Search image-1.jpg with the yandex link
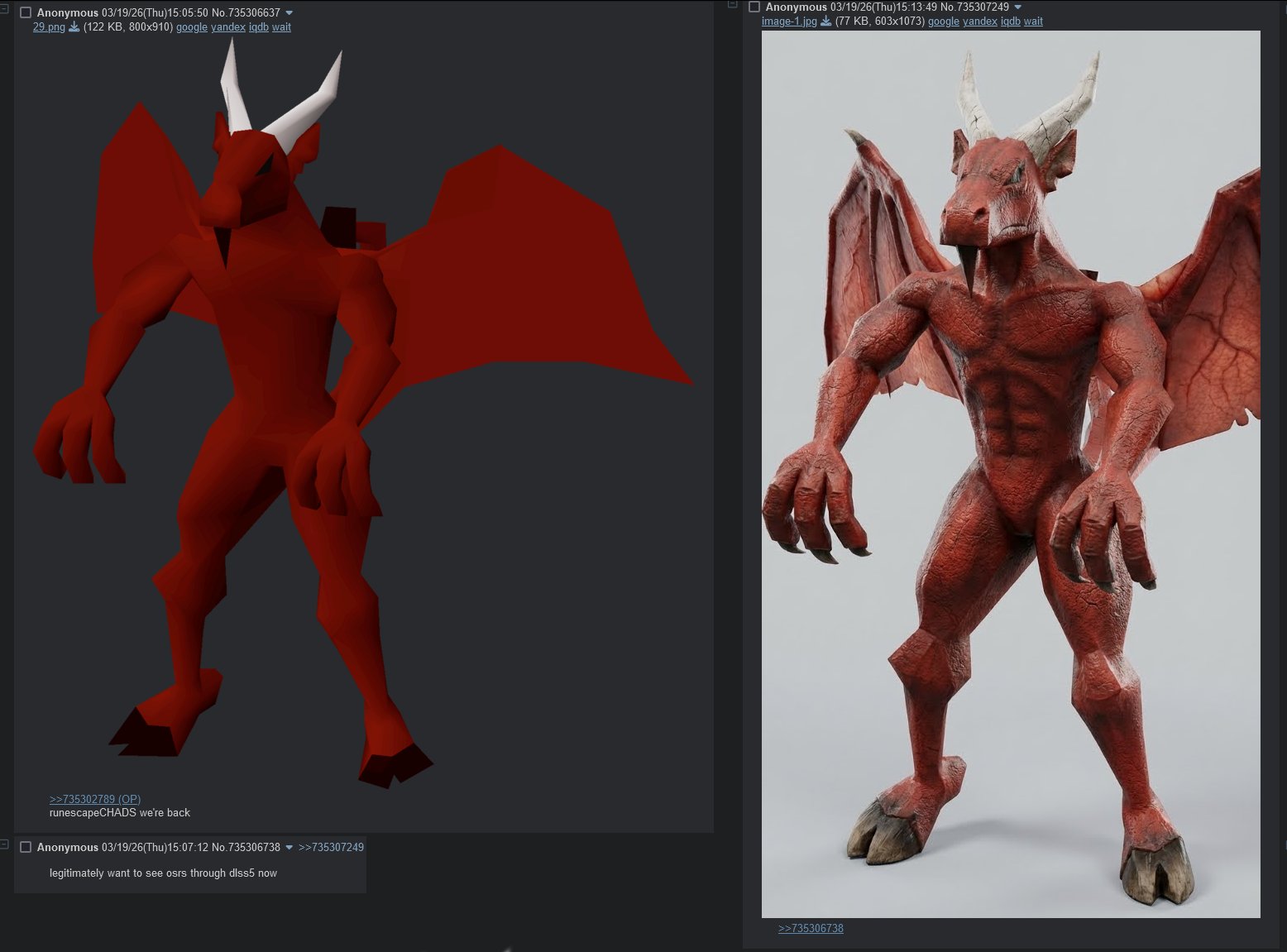This screenshot has height=952, width=1287. 980,22
